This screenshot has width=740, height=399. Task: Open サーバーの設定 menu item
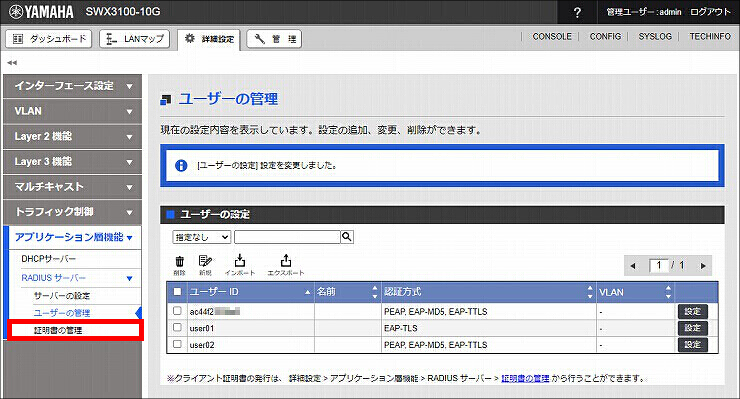[61, 296]
